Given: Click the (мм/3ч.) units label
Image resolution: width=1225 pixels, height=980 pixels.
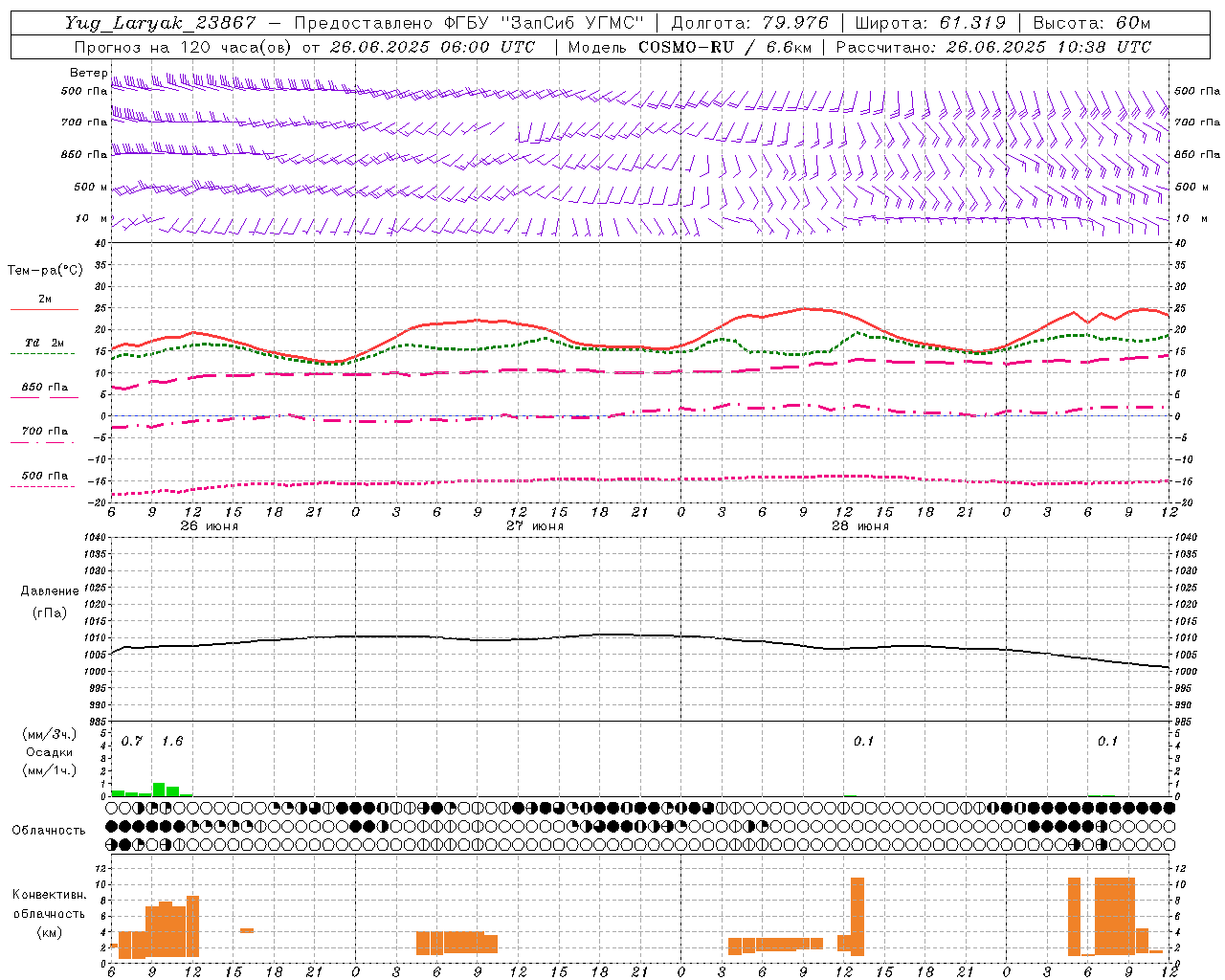Looking at the screenshot, I should pyautogui.click(x=49, y=734).
